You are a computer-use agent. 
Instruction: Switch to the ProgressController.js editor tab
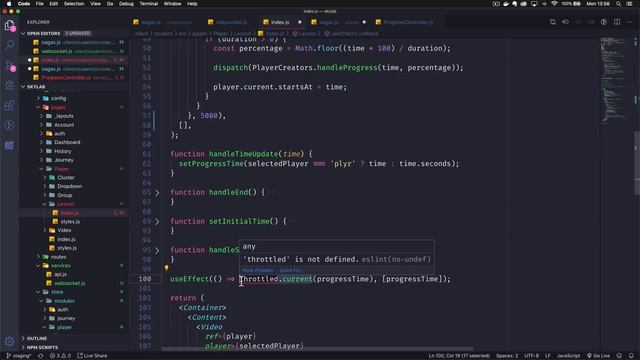(x=408, y=22)
